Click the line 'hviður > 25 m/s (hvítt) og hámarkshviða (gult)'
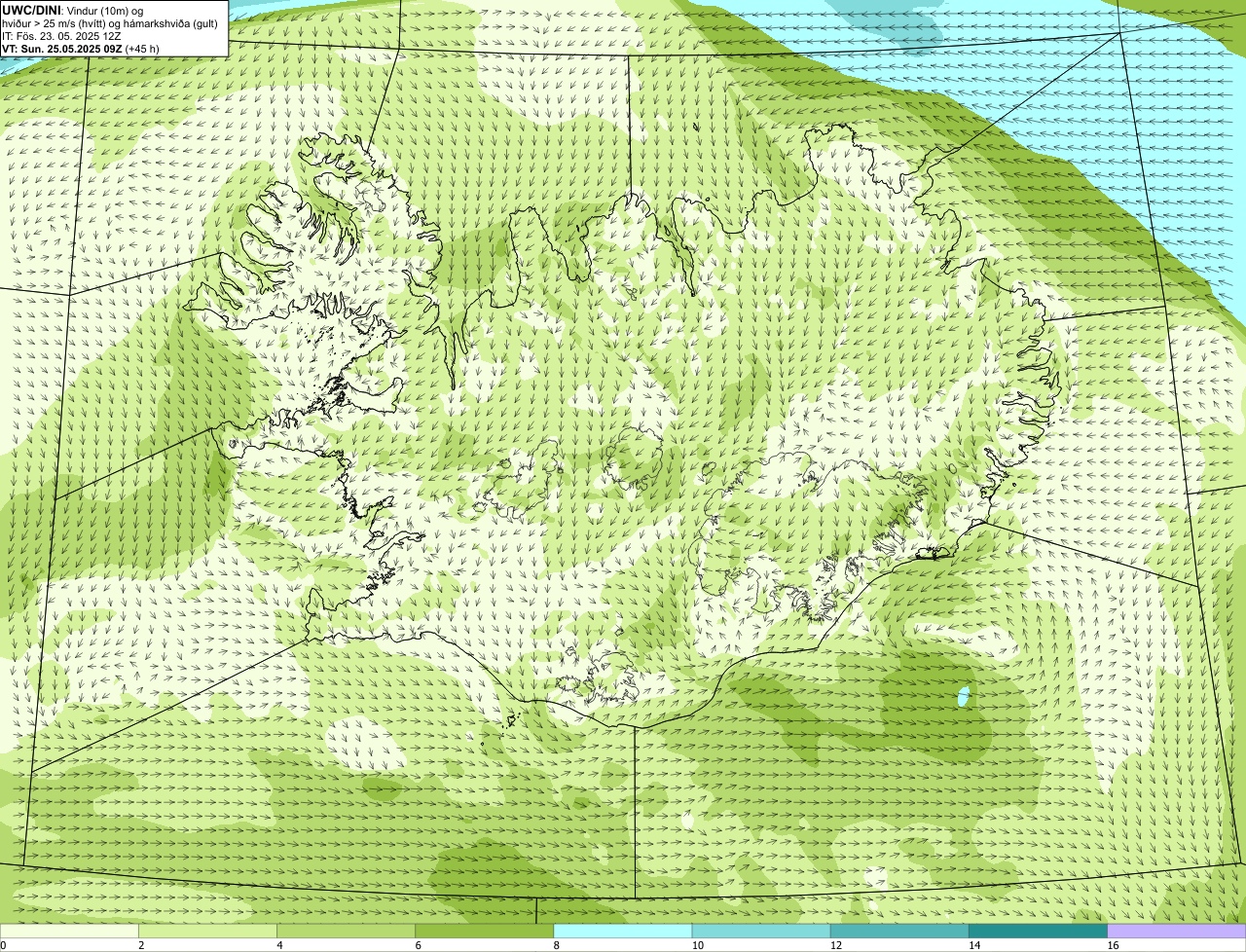The height and width of the screenshot is (952, 1246). pyautogui.click(x=110, y=23)
